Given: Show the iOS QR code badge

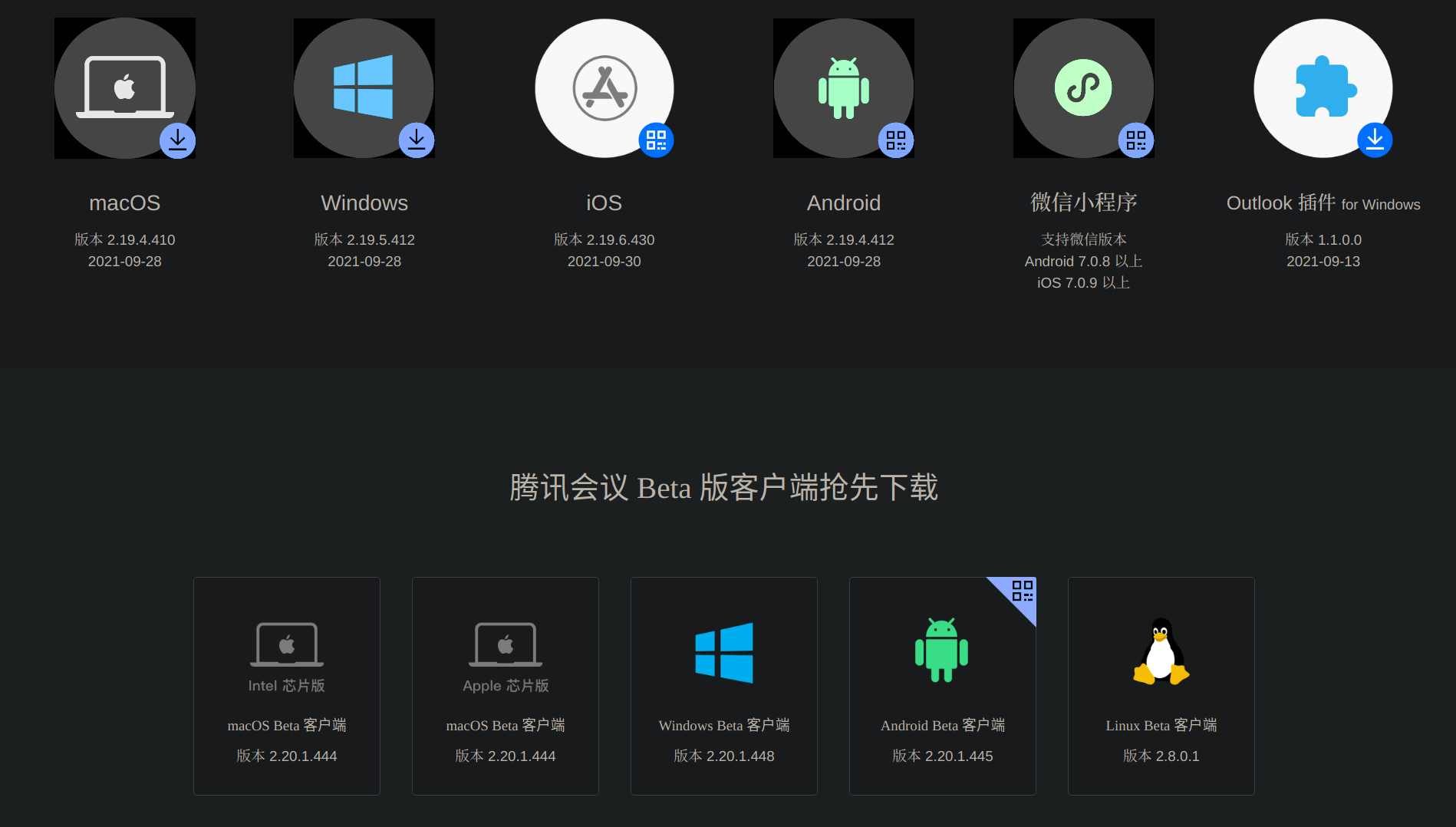Looking at the screenshot, I should pos(656,139).
